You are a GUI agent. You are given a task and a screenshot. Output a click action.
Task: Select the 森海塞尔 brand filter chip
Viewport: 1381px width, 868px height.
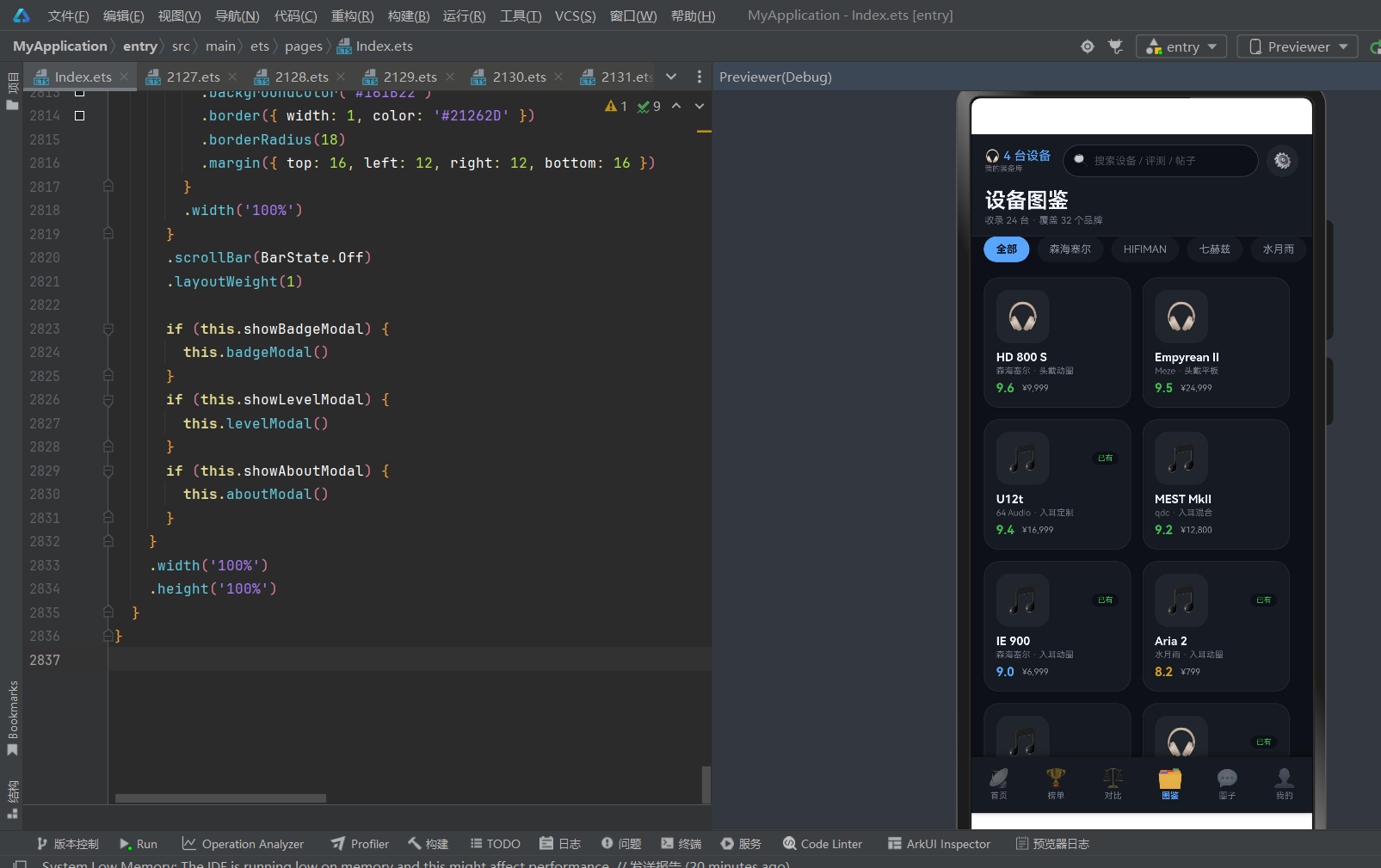(1070, 249)
